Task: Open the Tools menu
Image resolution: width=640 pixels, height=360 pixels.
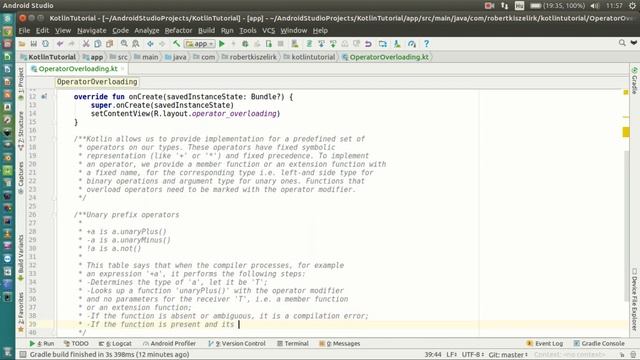Action: pos(248,31)
